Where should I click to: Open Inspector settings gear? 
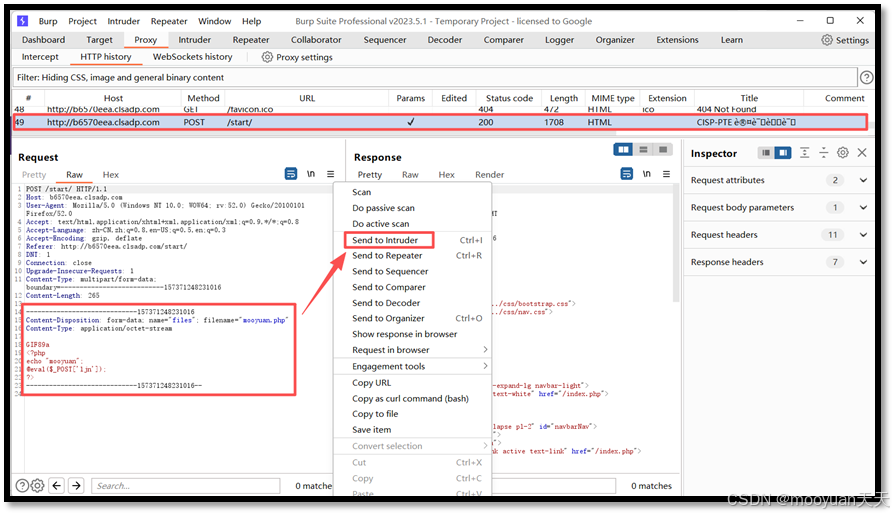[x=843, y=153]
